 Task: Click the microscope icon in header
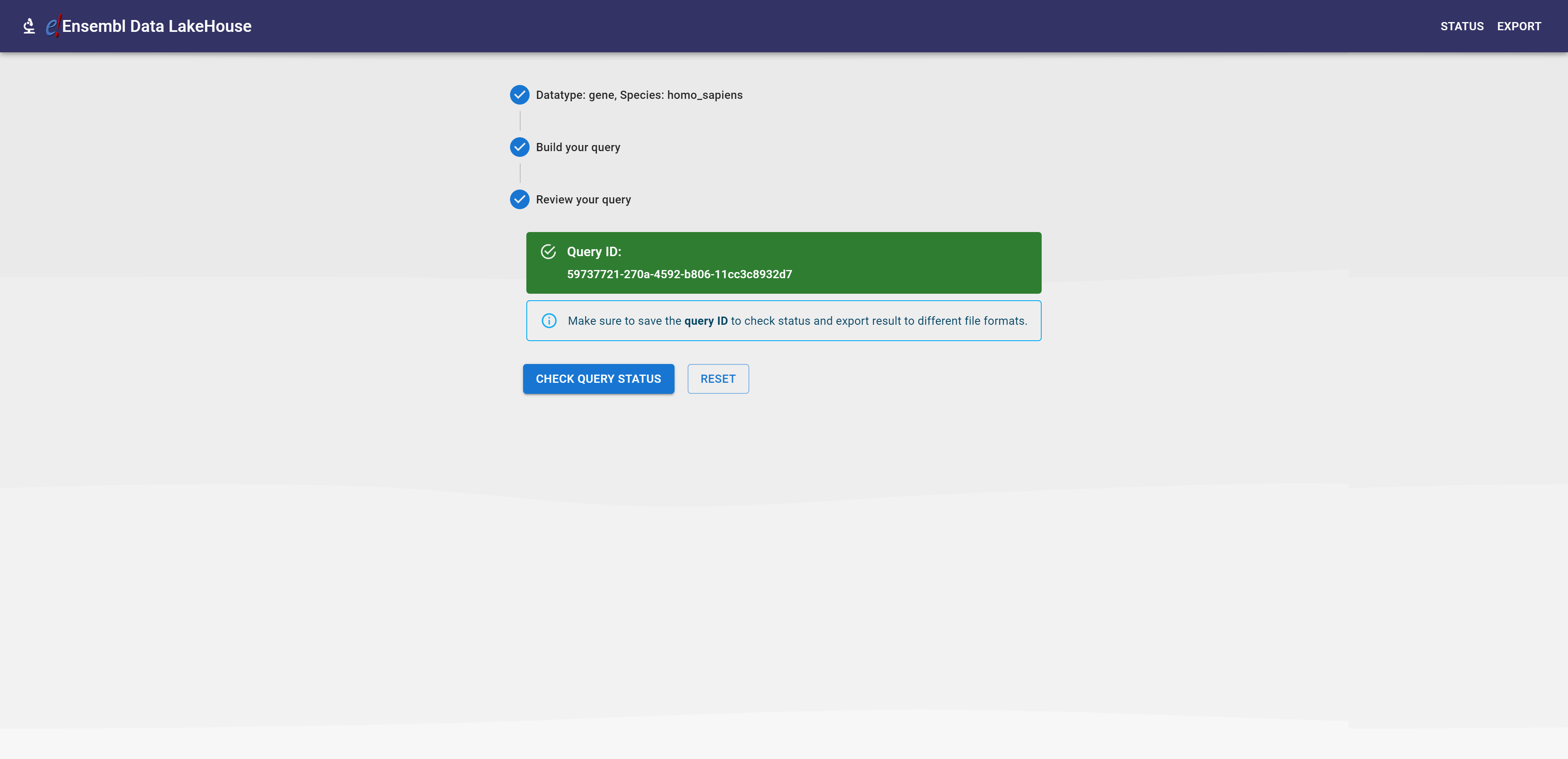tap(29, 26)
